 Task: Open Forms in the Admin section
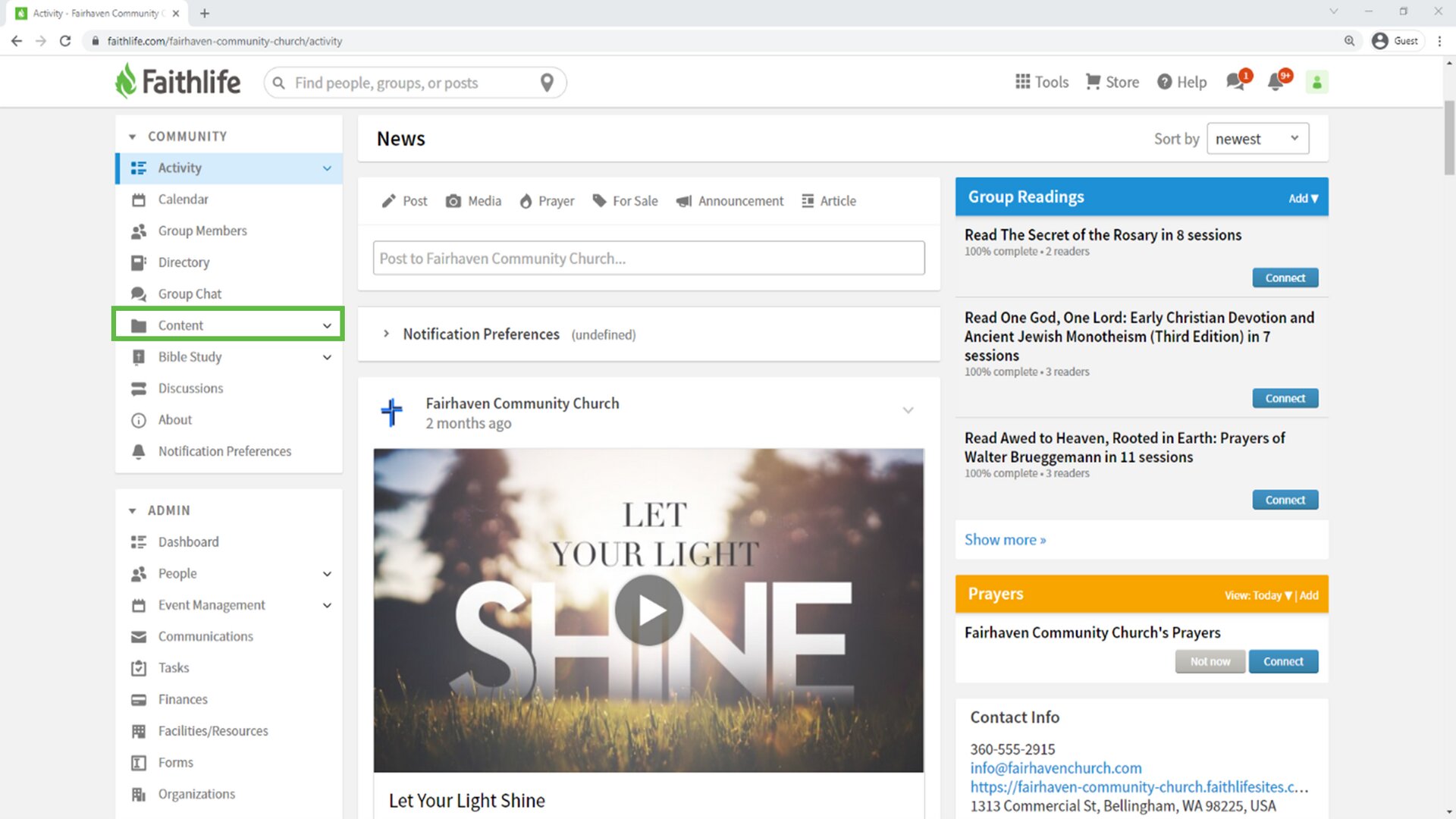coord(229,762)
